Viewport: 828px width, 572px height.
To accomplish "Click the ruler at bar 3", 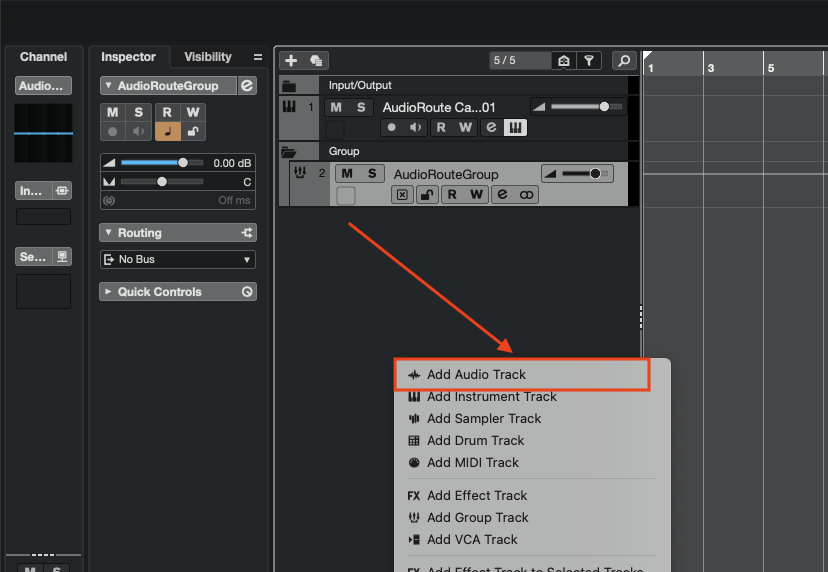I will (x=711, y=68).
